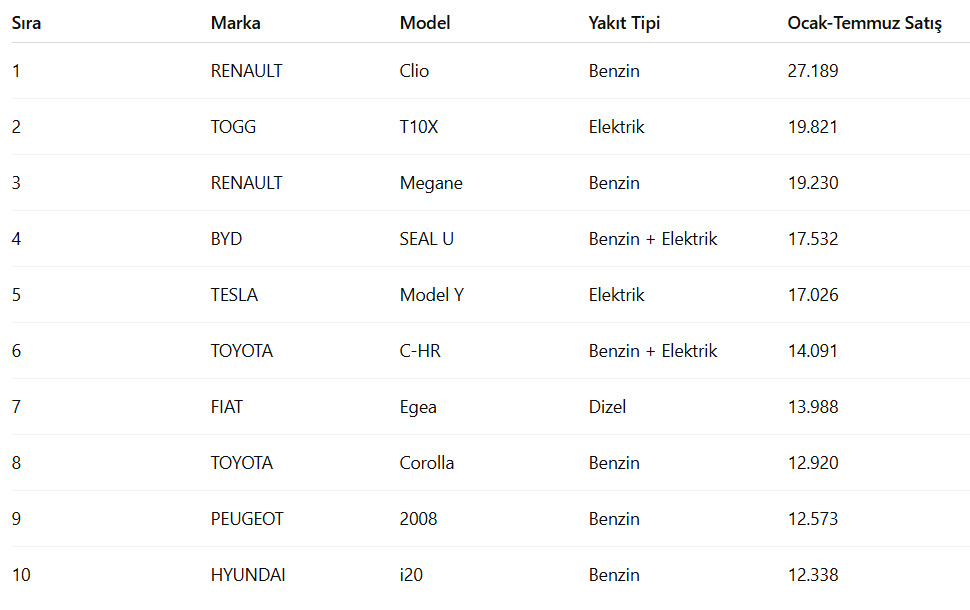
Task: Click the Dizel fuel type cell
Action: (x=607, y=407)
